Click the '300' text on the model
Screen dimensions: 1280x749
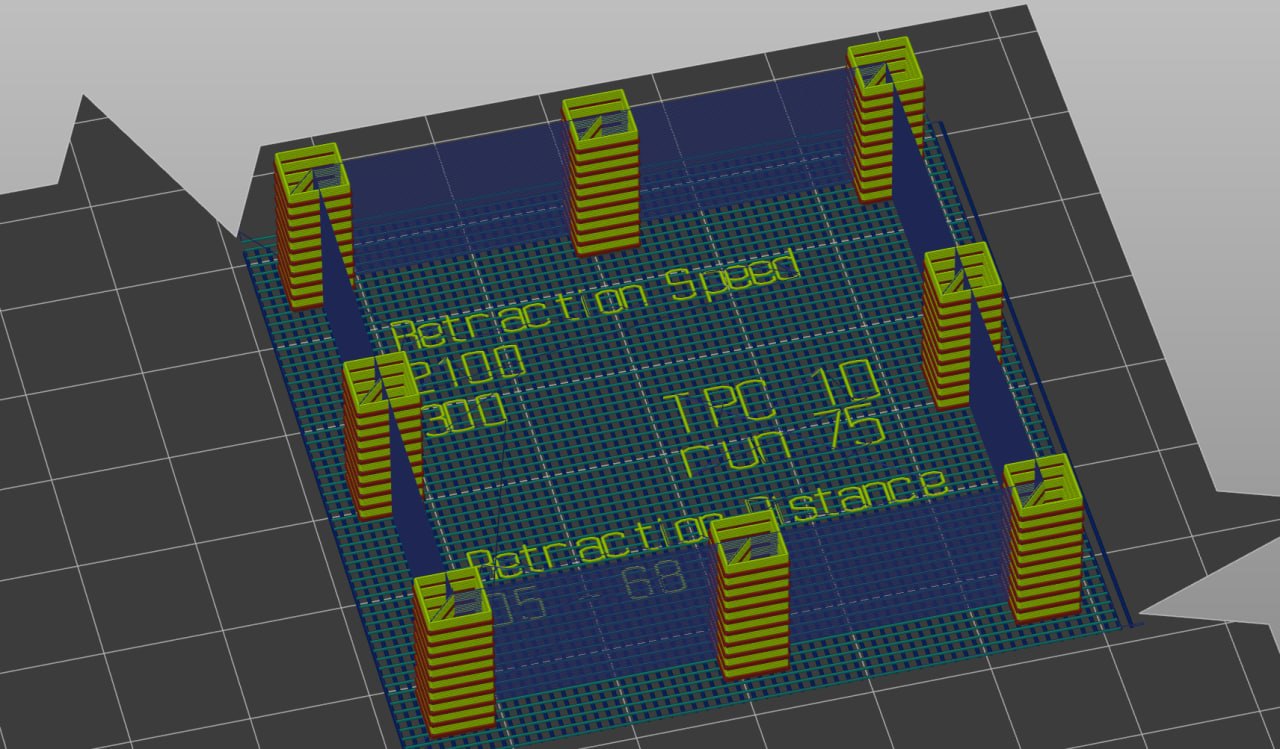pos(466,414)
